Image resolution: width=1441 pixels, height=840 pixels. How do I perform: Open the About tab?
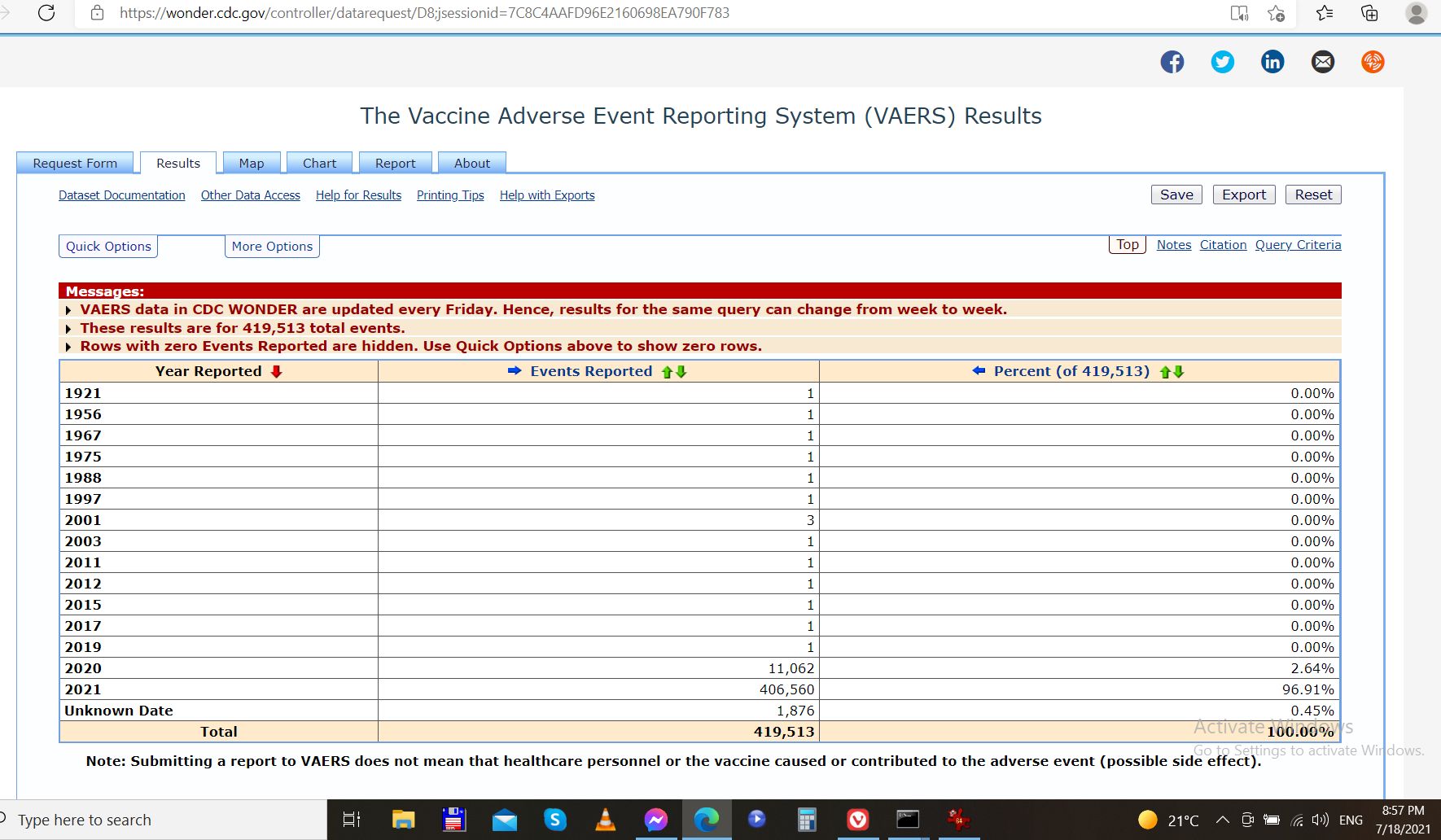tap(472, 163)
